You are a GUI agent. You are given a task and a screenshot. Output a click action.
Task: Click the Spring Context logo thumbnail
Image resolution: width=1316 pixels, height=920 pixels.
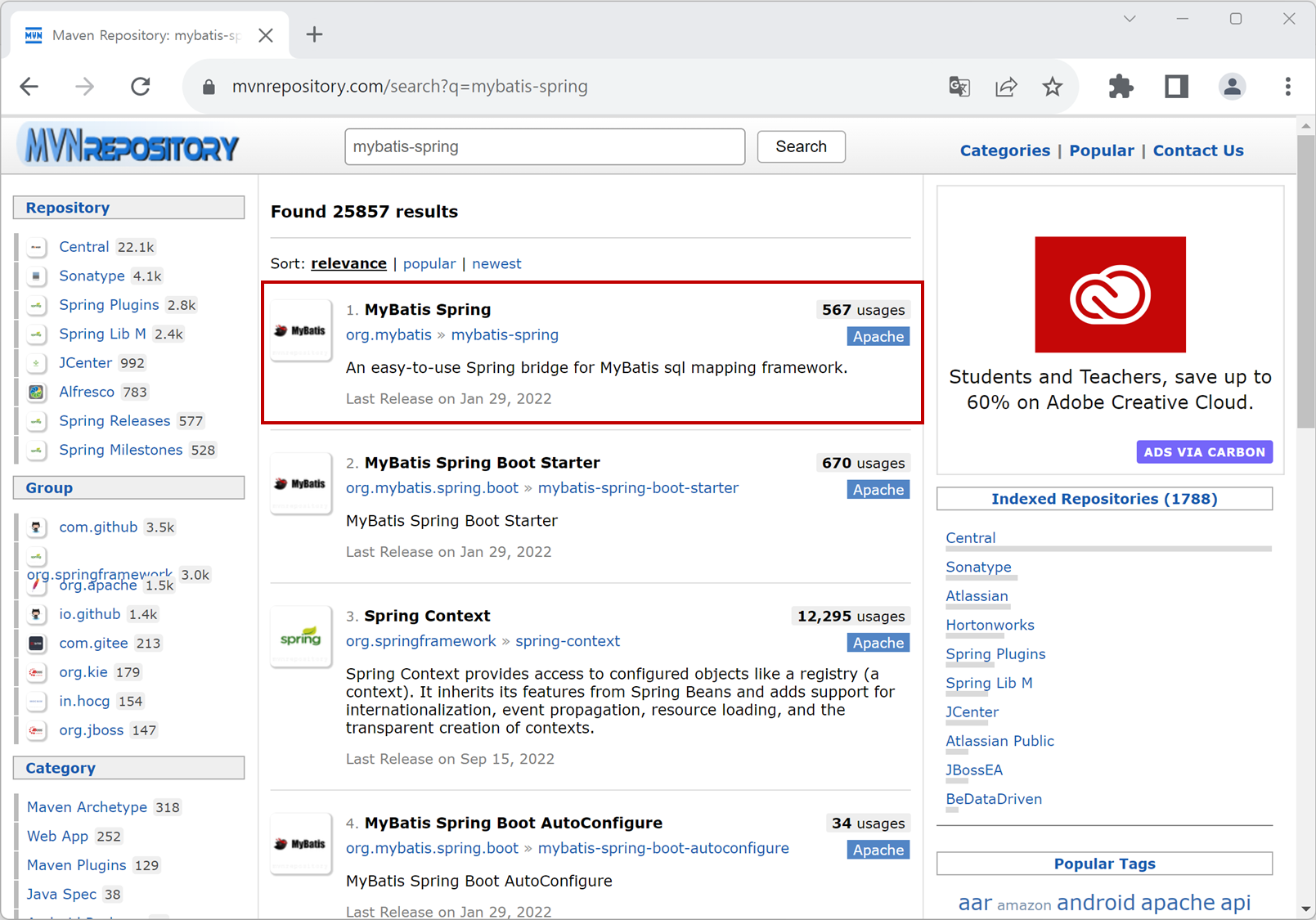coord(301,636)
